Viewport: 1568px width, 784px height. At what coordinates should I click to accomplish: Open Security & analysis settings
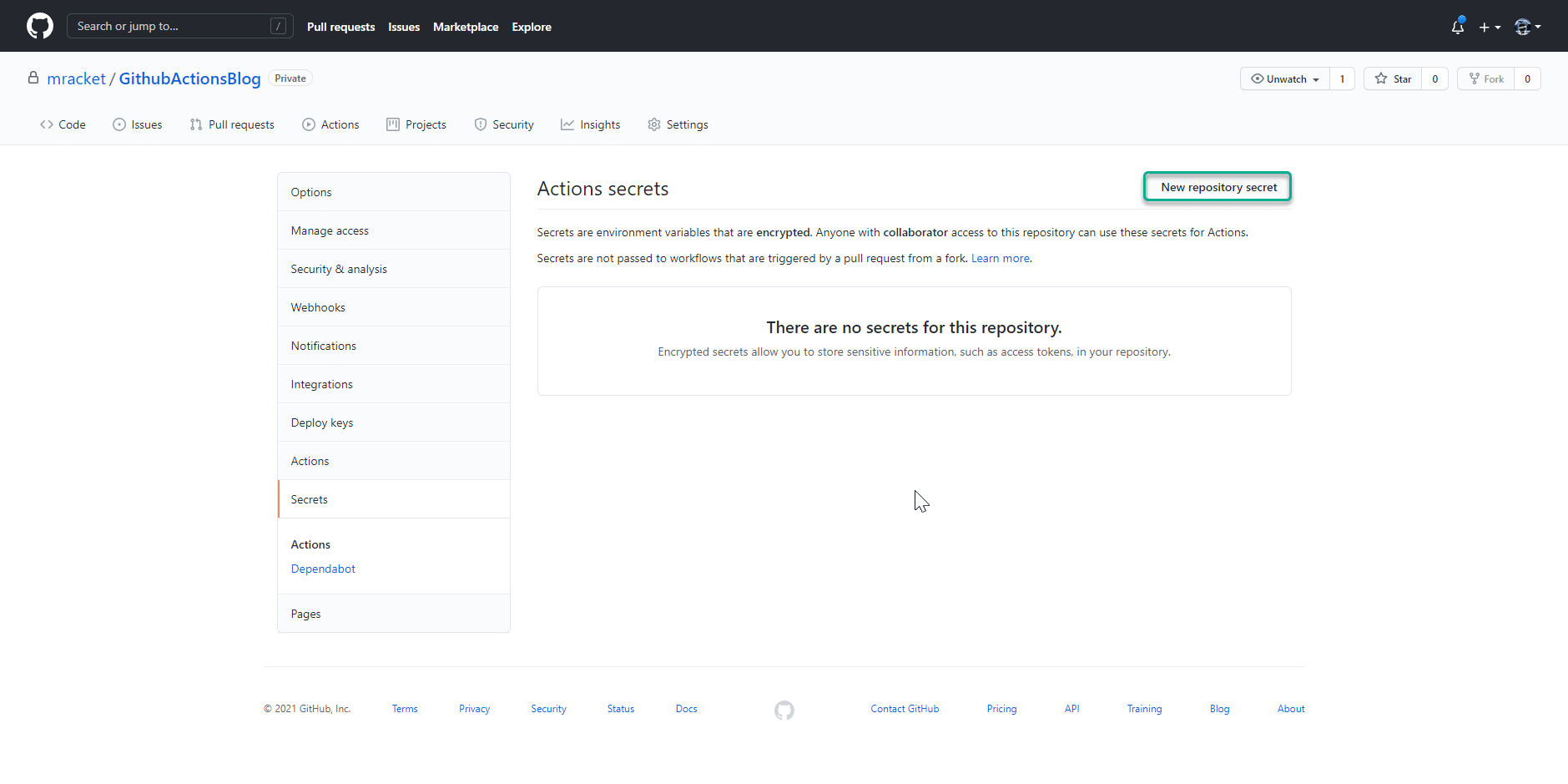coord(394,269)
